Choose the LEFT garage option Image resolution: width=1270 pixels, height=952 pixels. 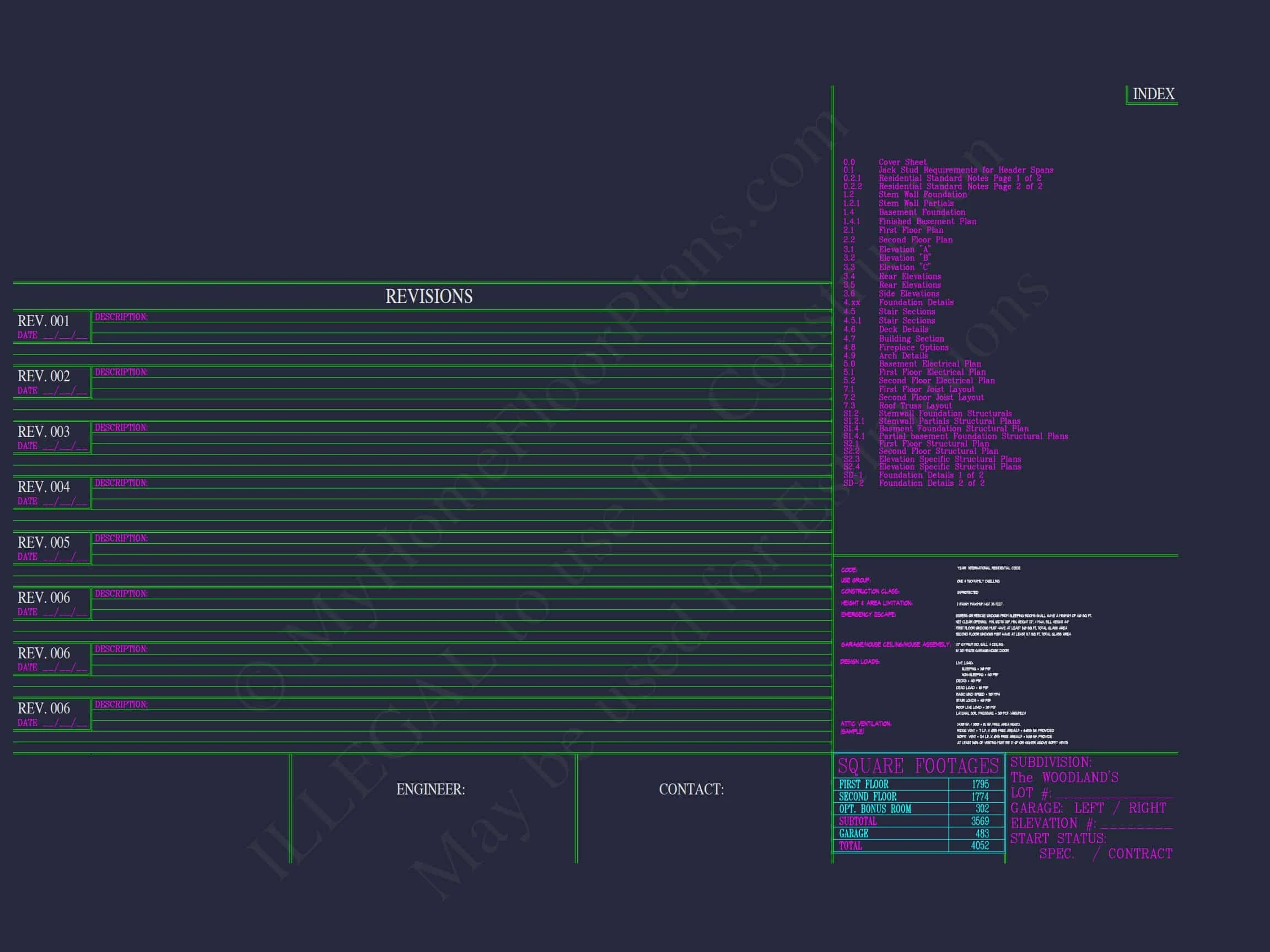click(1089, 809)
